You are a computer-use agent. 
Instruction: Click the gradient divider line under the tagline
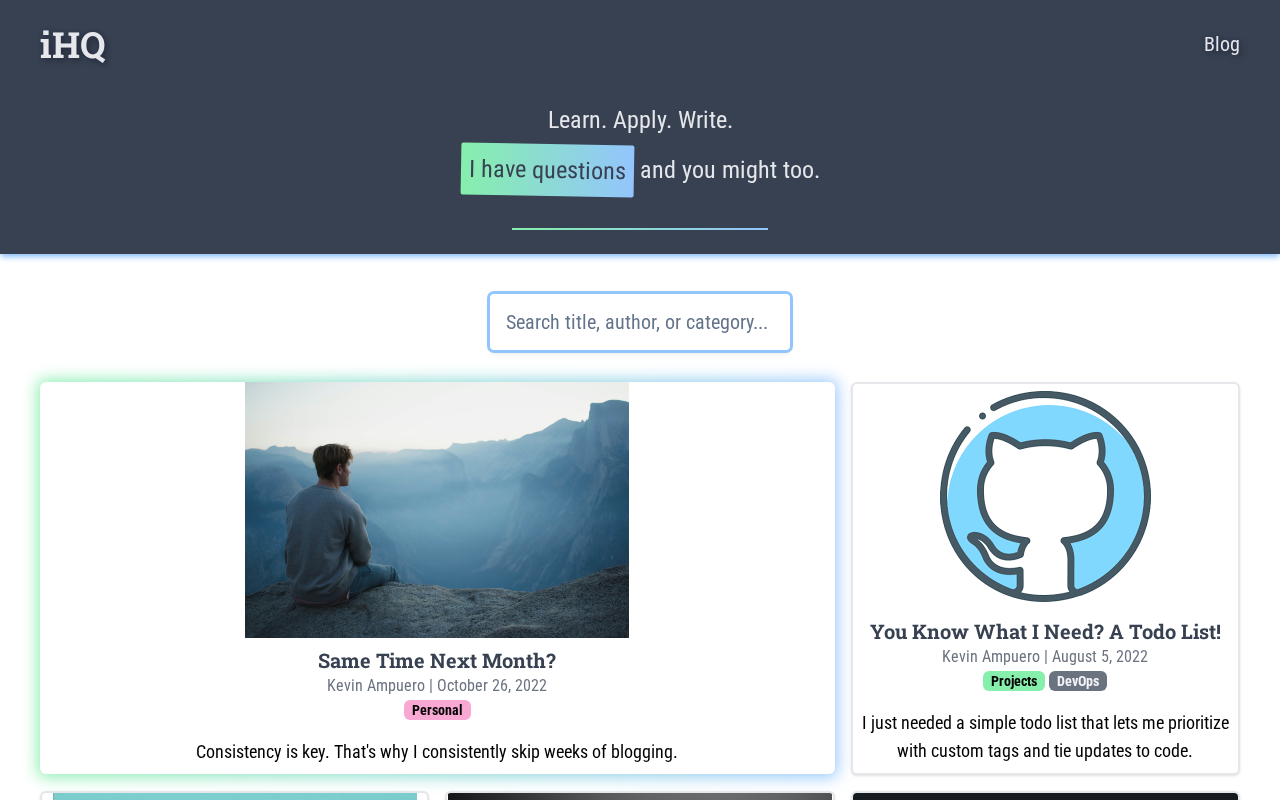pos(640,229)
